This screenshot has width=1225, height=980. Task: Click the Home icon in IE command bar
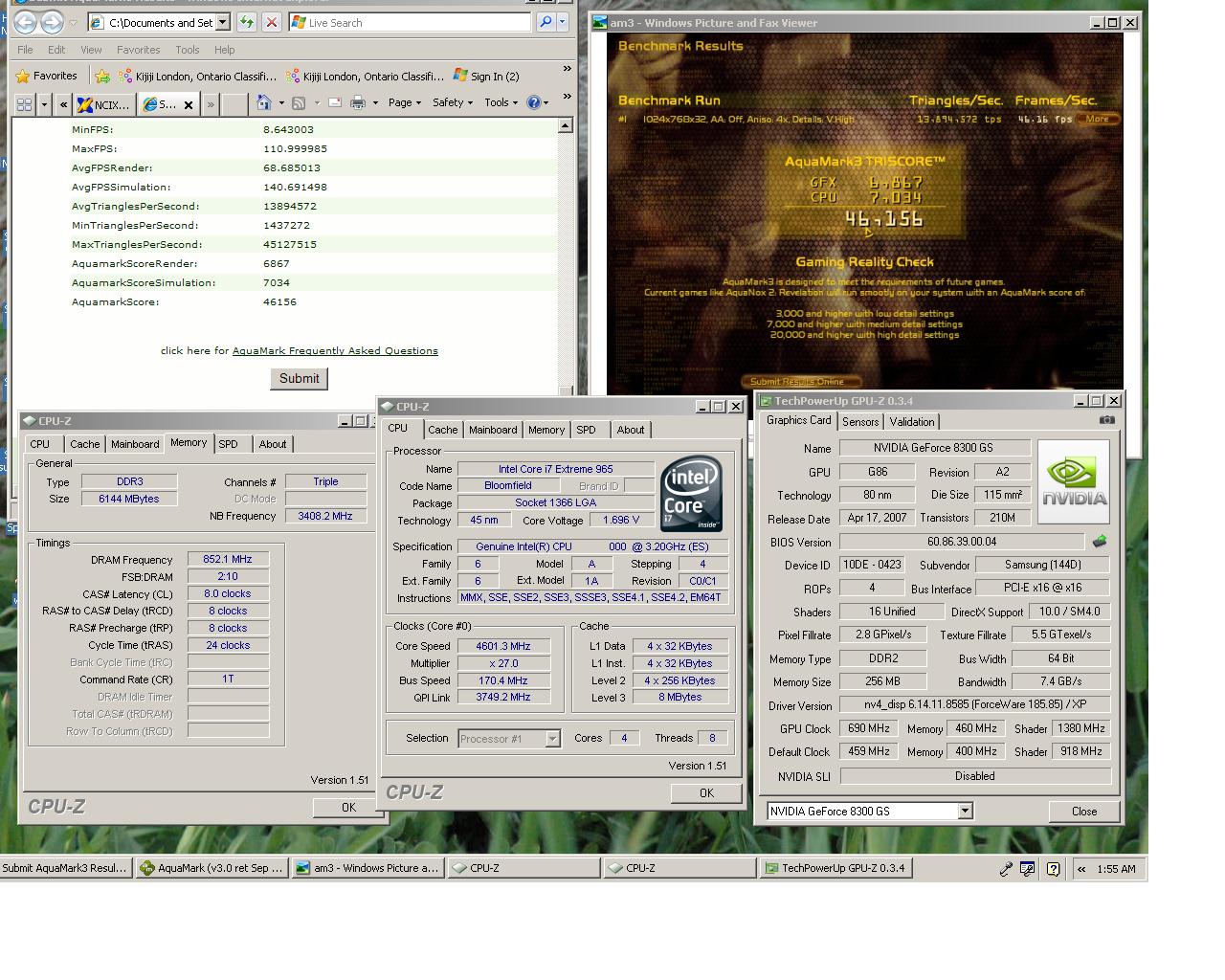click(x=263, y=102)
